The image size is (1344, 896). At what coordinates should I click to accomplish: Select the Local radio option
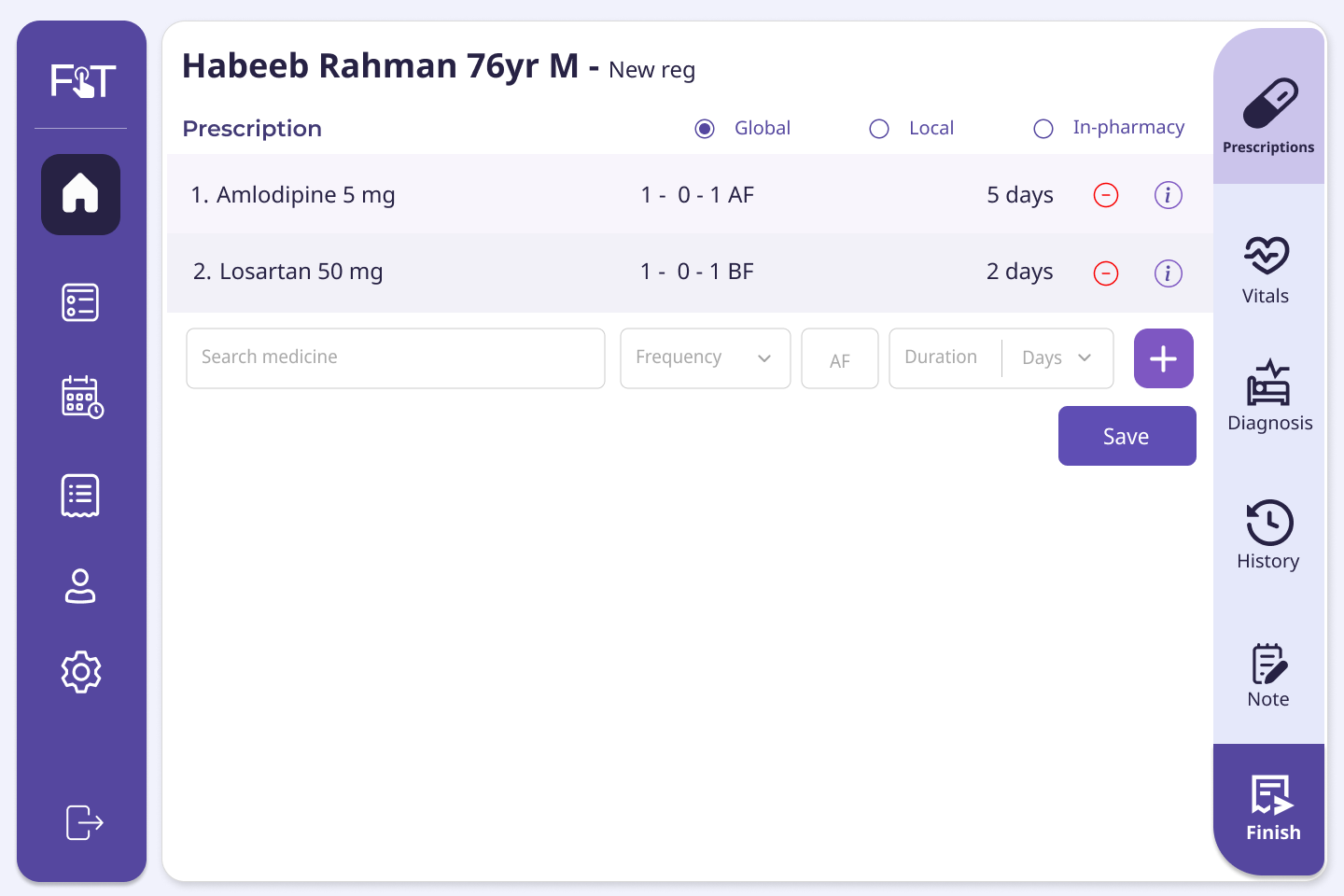pos(879,129)
